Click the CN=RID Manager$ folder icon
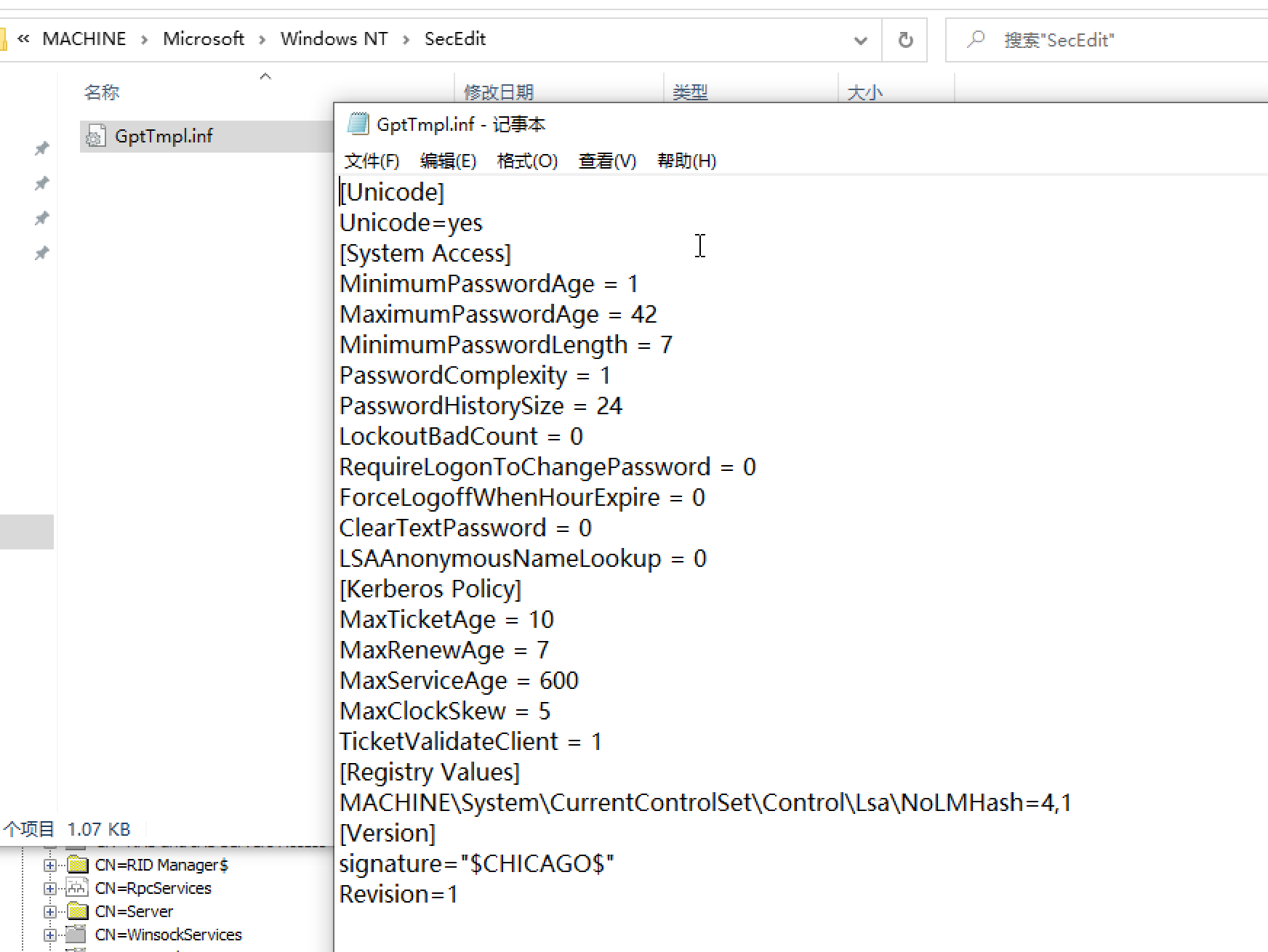This screenshot has height=952, width=1268. (77, 865)
